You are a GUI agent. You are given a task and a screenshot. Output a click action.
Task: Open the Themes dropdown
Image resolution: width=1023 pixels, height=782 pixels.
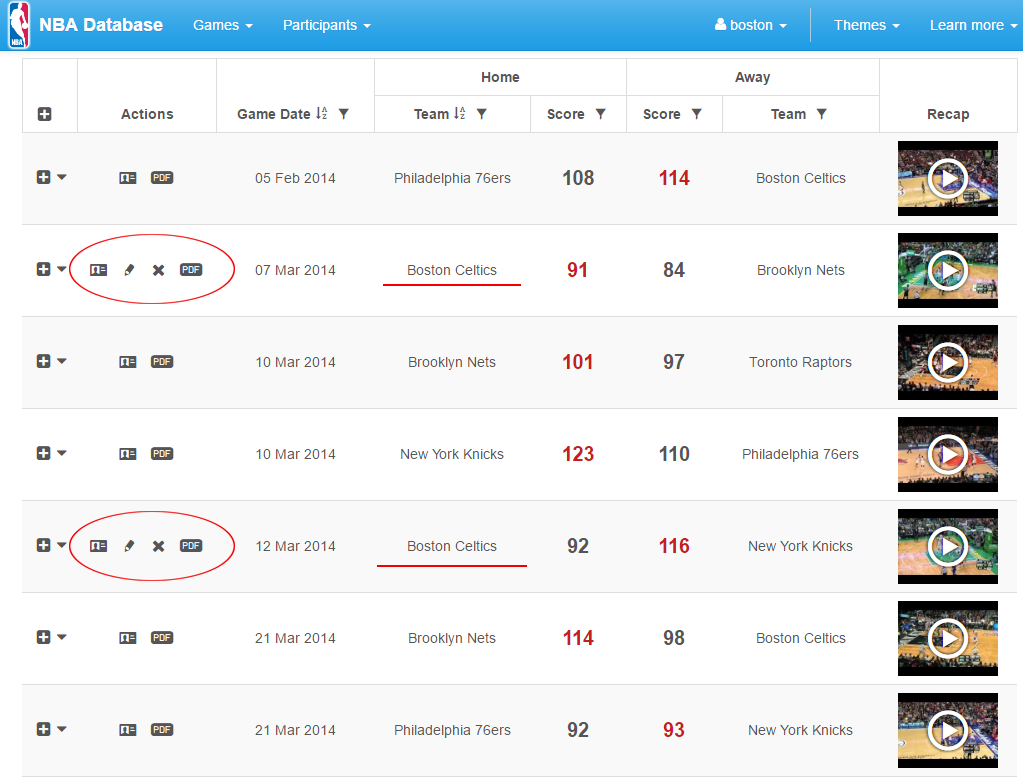[x=866, y=25]
